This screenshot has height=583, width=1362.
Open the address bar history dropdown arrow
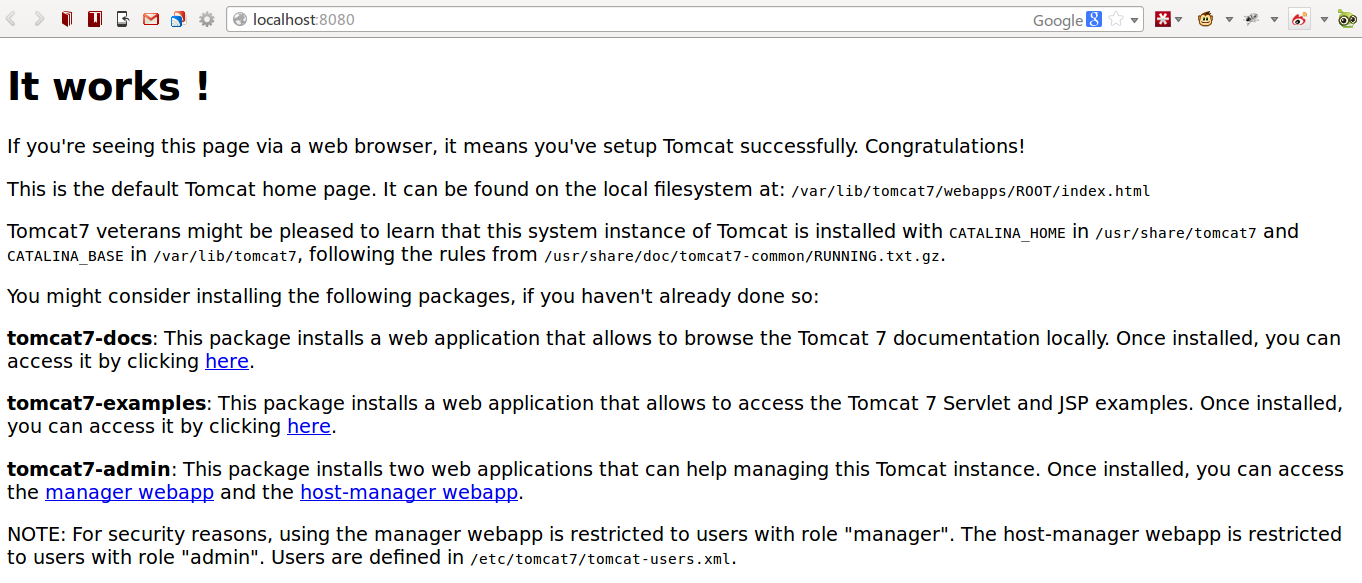pos(1135,20)
